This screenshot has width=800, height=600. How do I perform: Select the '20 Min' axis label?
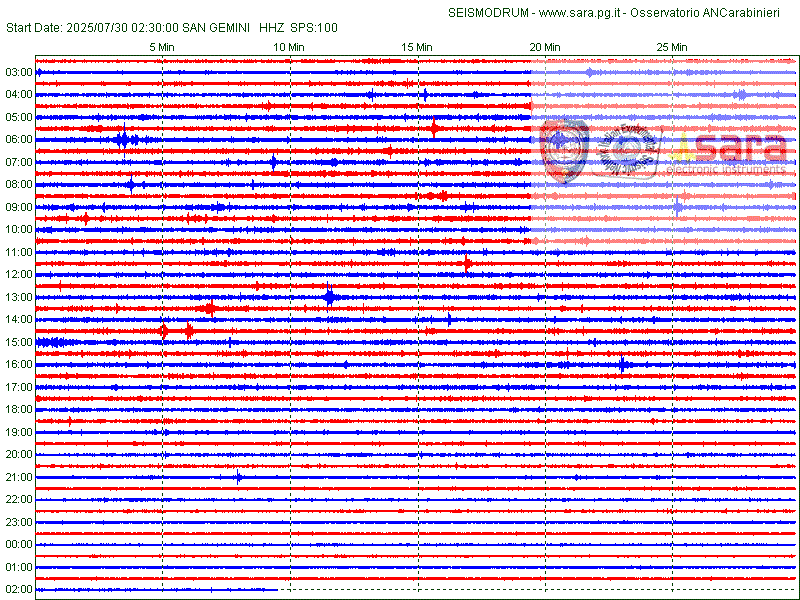(x=545, y=47)
